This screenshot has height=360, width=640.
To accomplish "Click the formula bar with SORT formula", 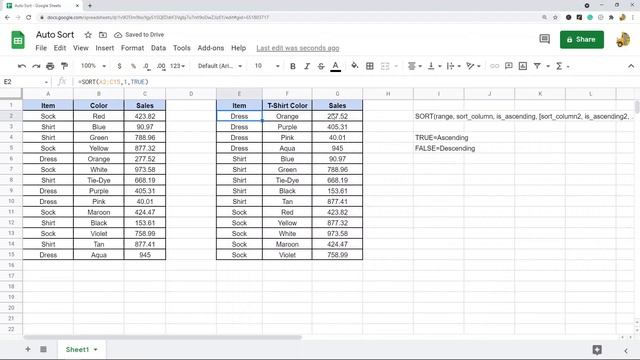I will coord(355,82).
